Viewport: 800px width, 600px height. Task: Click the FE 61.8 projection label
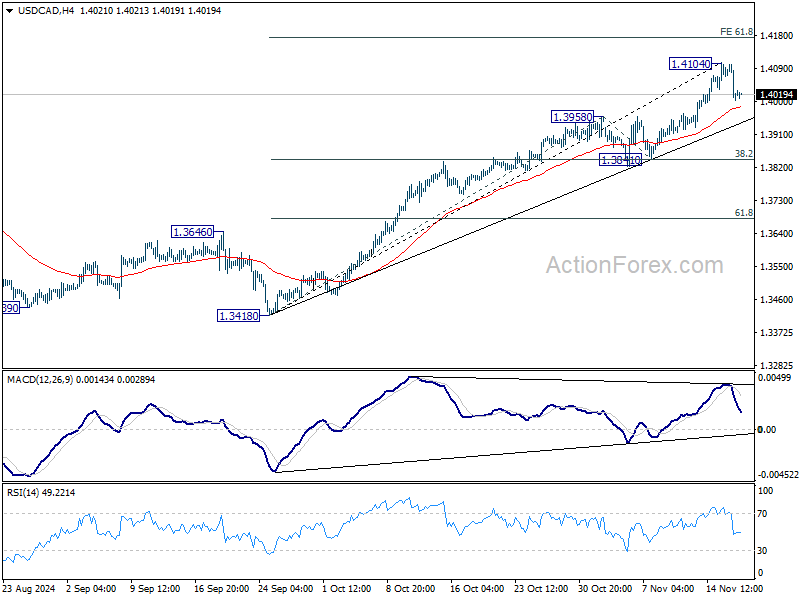[x=736, y=32]
